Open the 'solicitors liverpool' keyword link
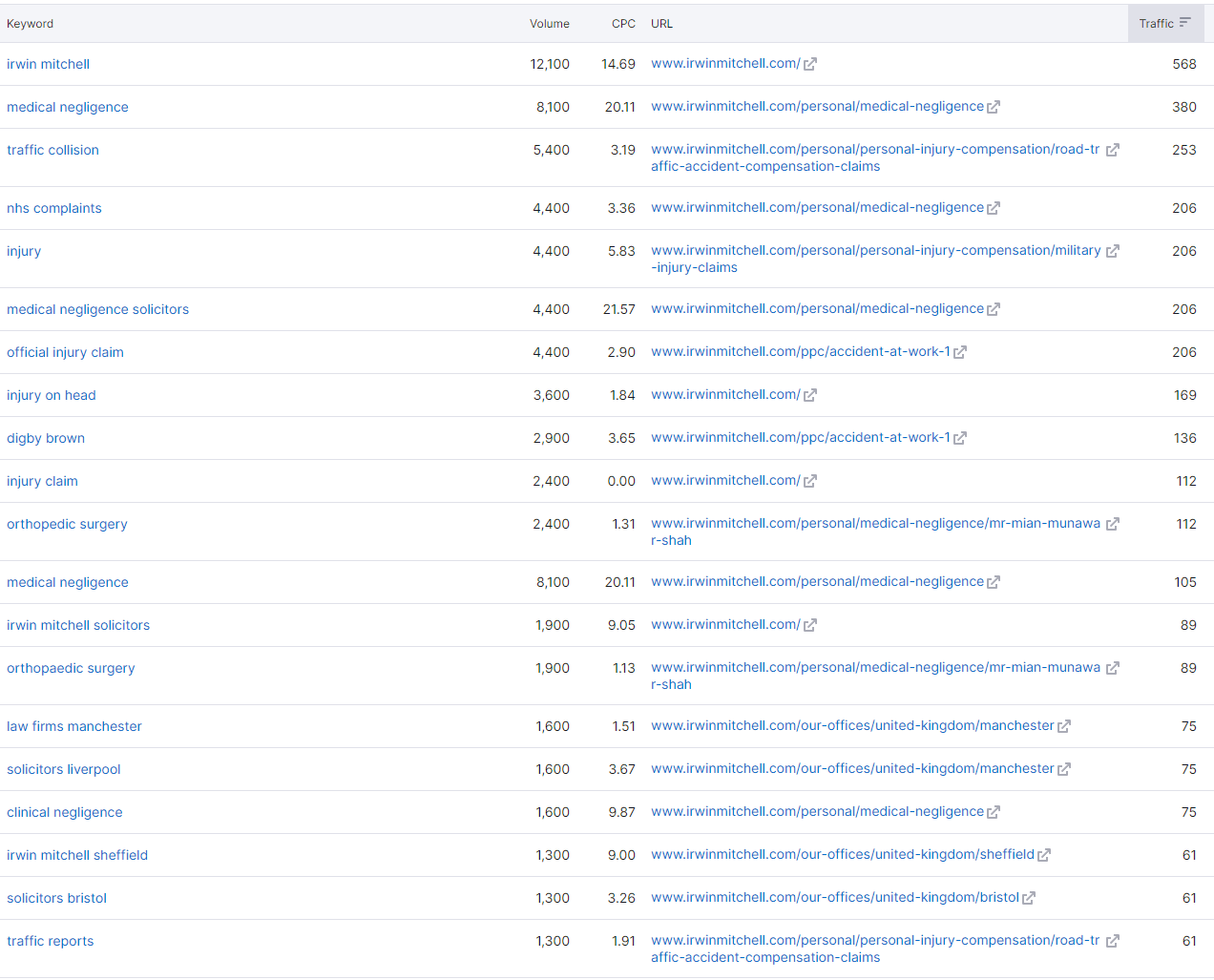 [64, 769]
